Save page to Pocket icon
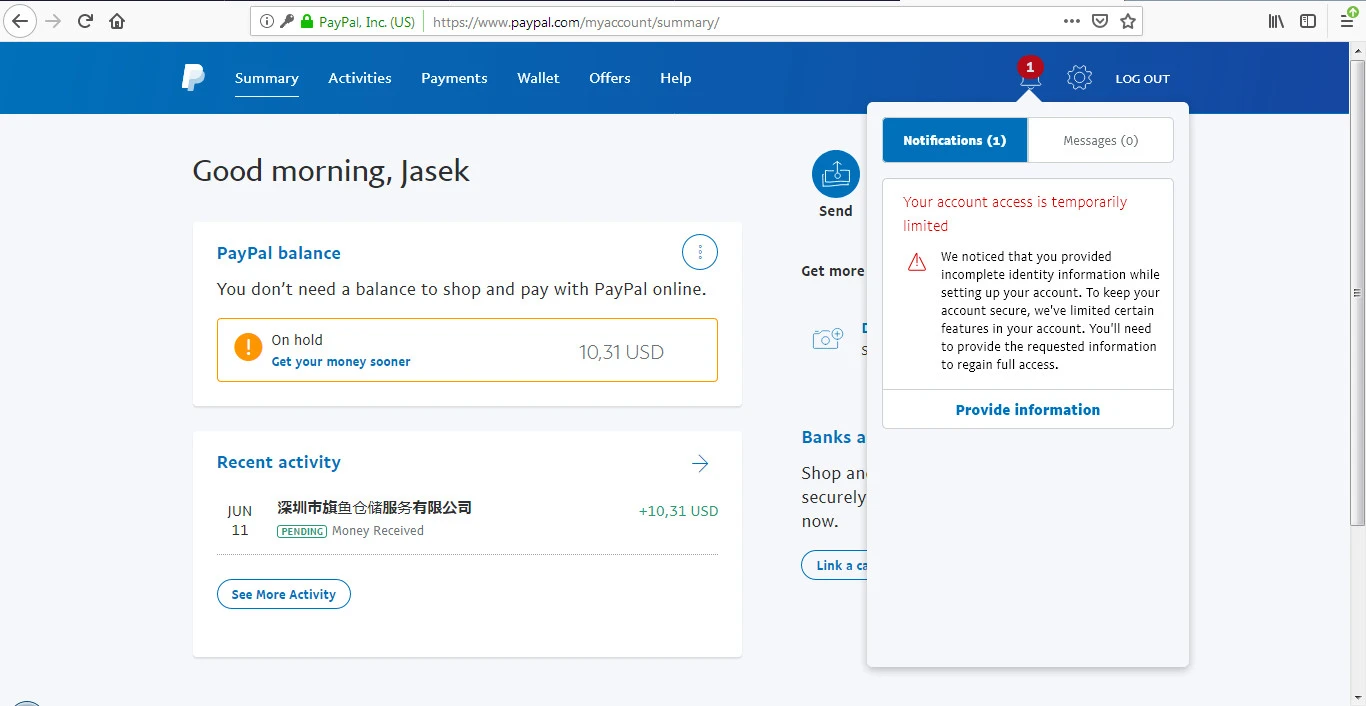Screen dimensions: 1366x706 tap(1100, 21)
